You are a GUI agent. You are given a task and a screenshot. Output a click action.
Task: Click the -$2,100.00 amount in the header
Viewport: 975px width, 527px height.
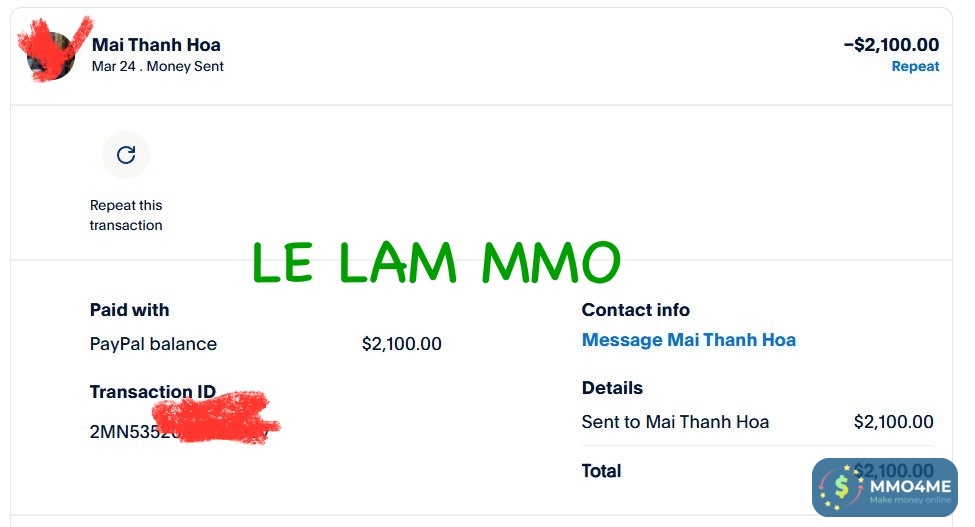[891, 45]
